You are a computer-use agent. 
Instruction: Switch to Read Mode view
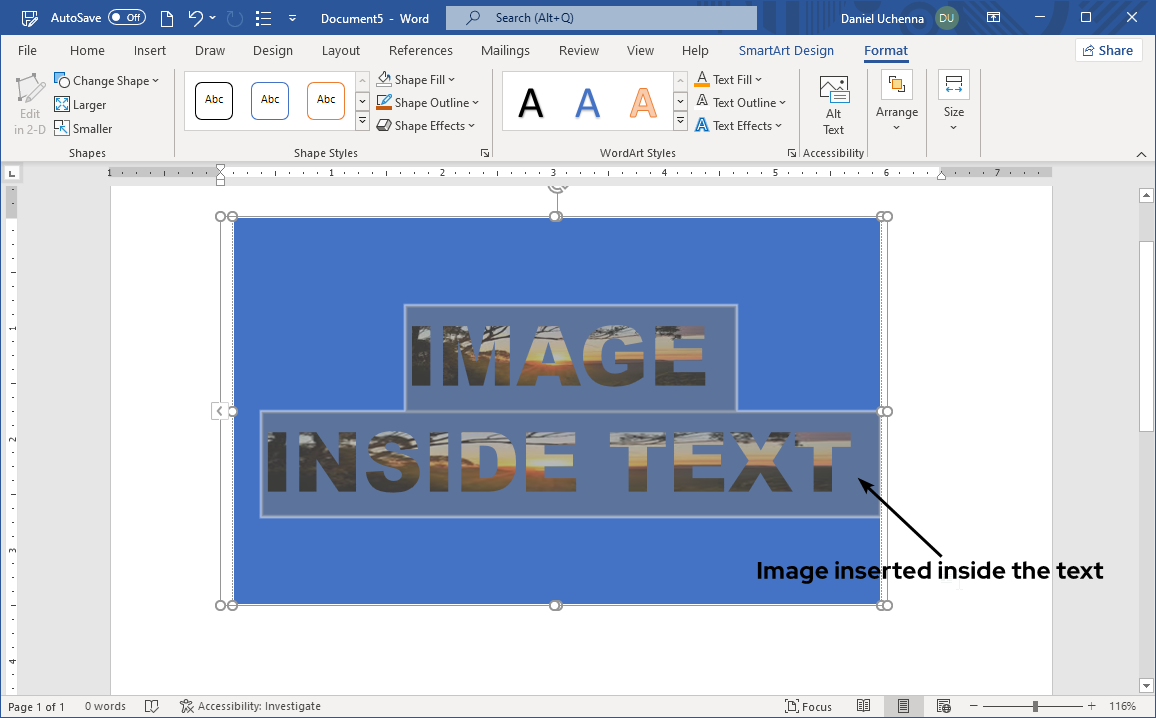[x=864, y=705]
